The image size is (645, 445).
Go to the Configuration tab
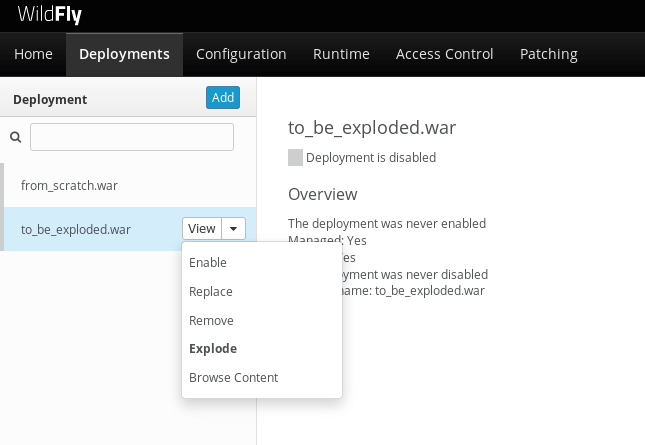(x=241, y=54)
